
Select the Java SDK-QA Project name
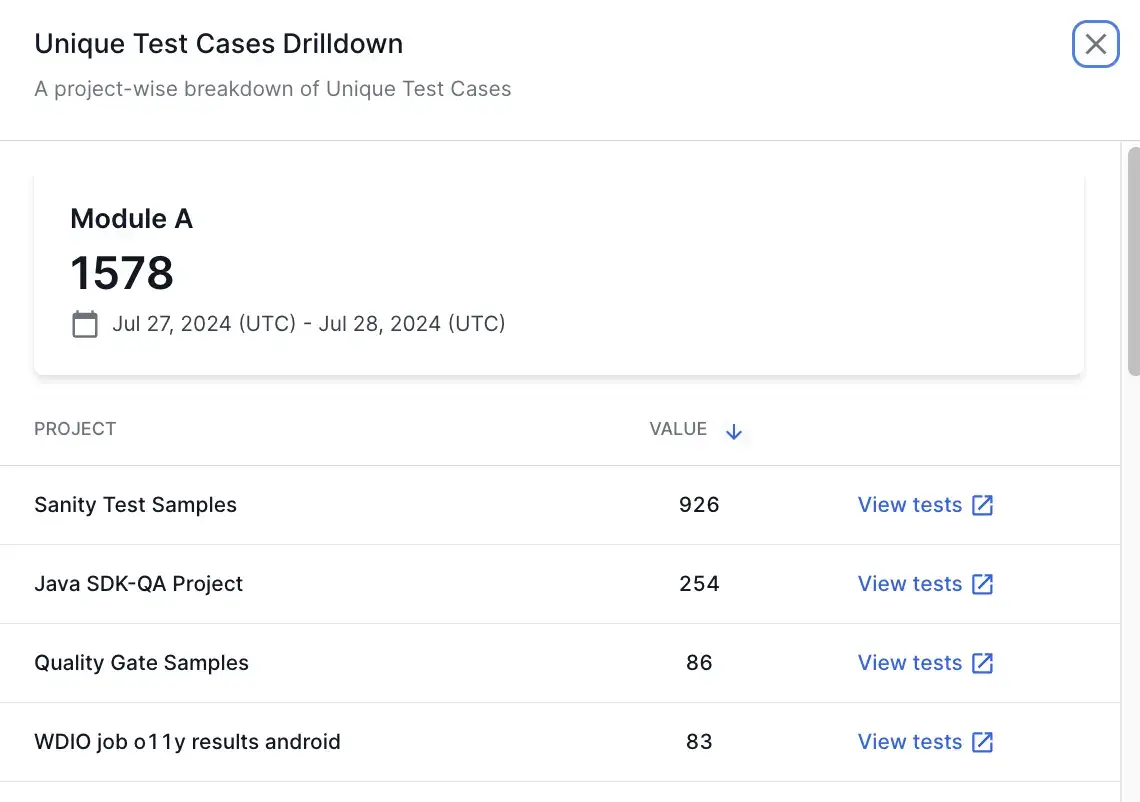tap(138, 584)
